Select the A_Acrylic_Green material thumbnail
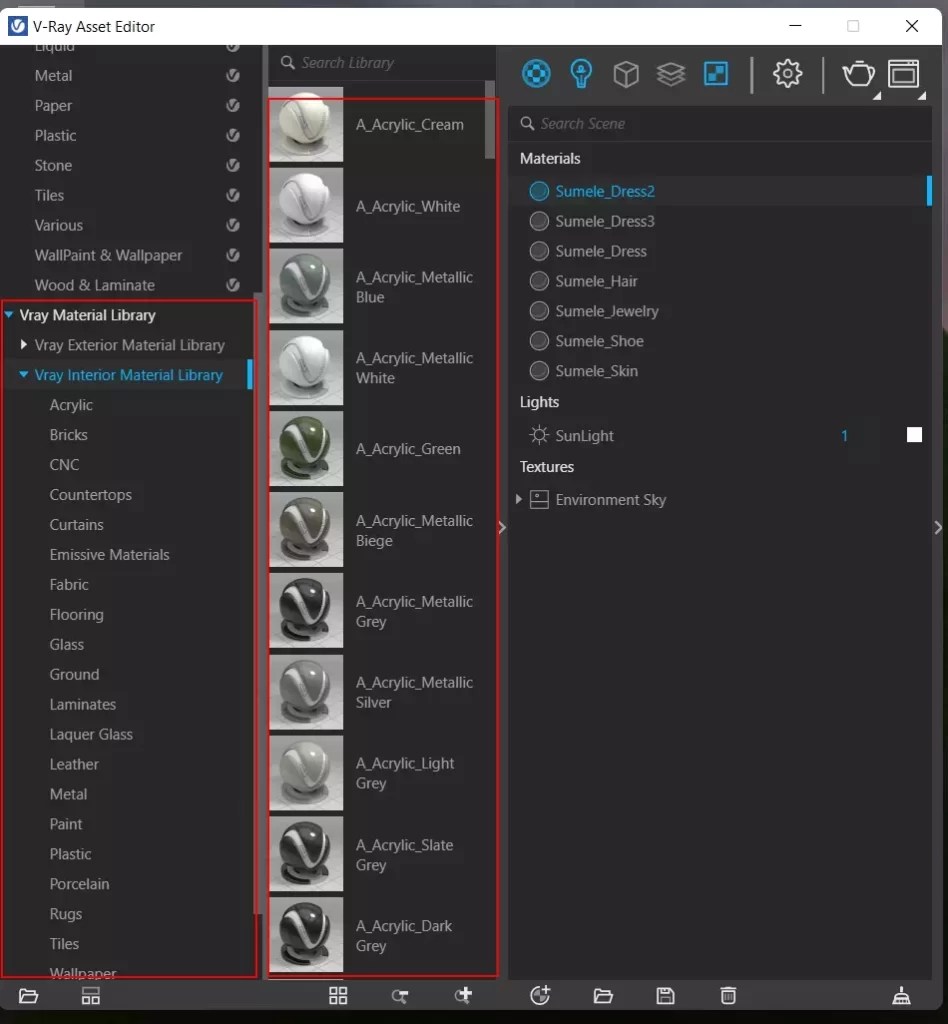 pos(306,449)
